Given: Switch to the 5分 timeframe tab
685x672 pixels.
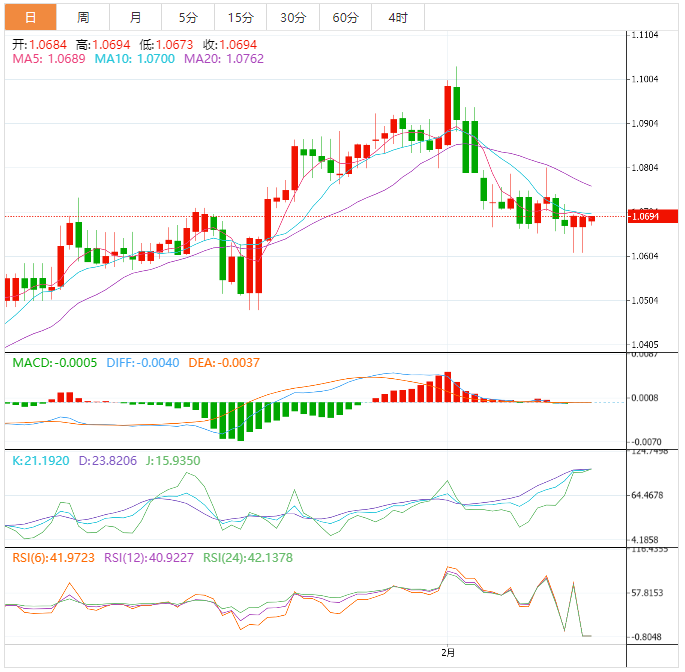Looking at the screenshot, I should point(188,17).
